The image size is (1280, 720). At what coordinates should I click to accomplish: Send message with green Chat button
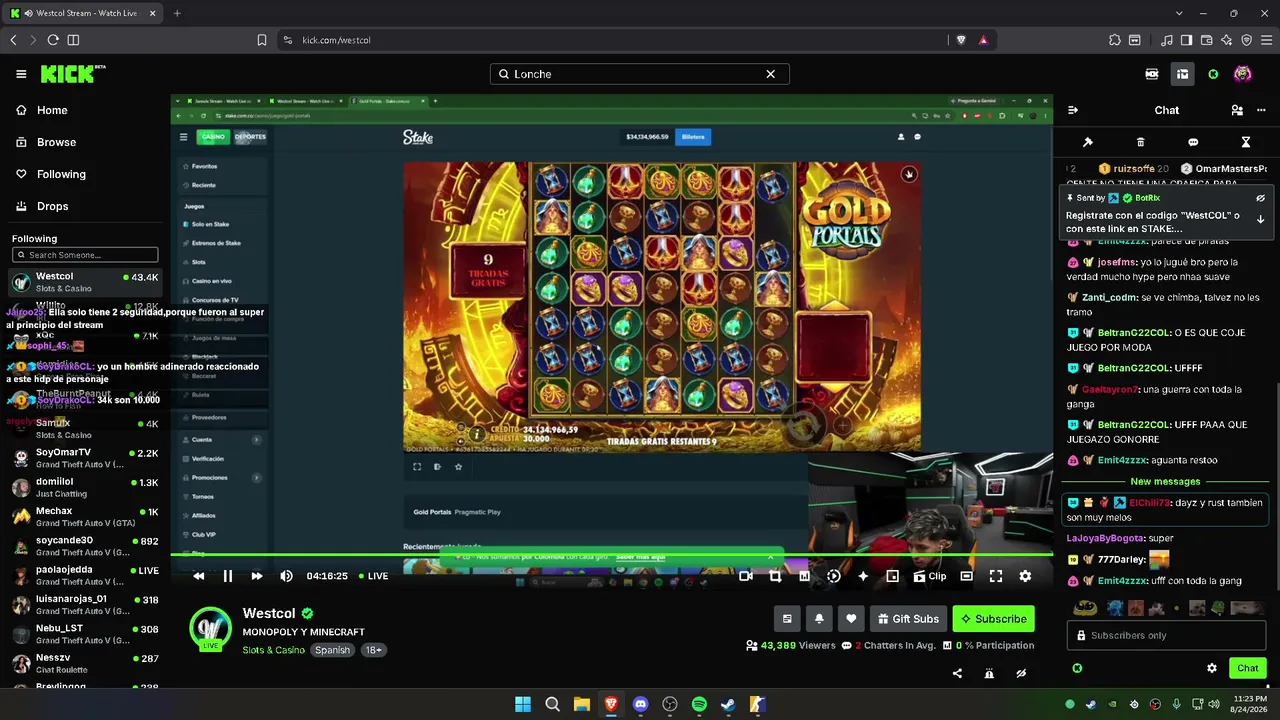click(1247, 668)
